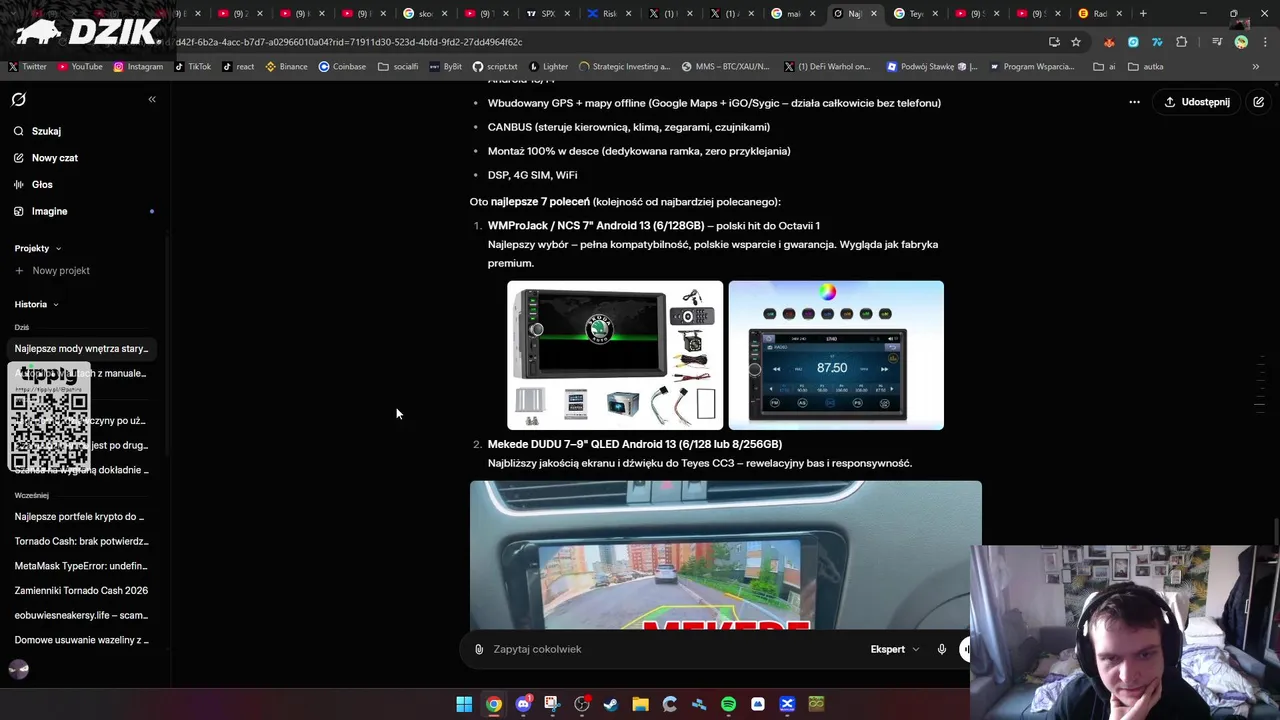
Task: Click the attach file paperclip icon
Action: click(x=479, y=649)
